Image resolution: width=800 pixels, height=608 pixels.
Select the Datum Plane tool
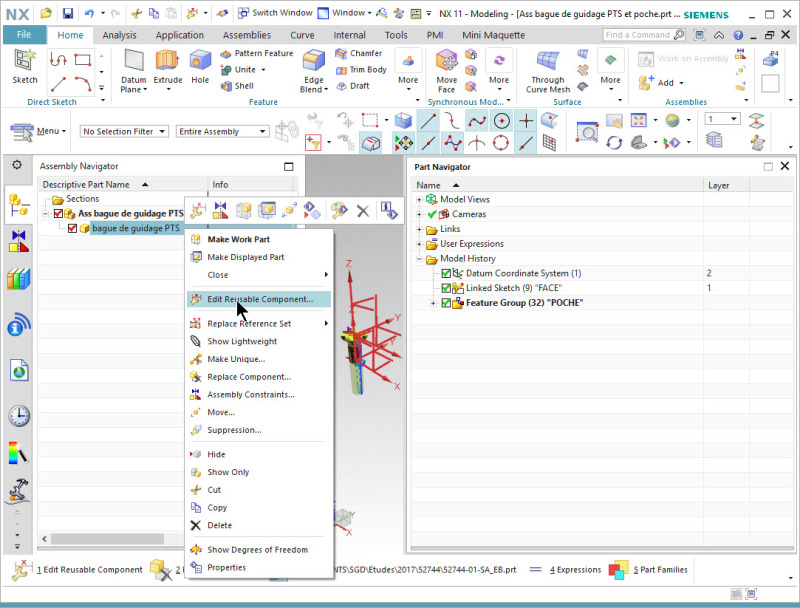tap(134, 71)
